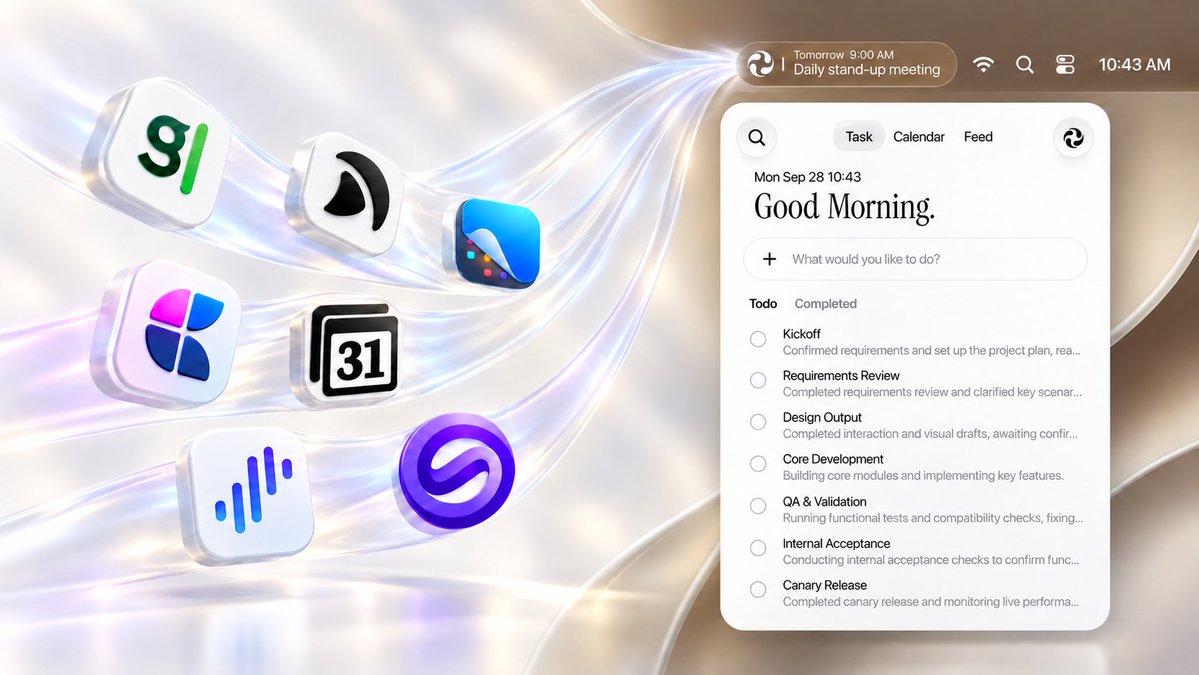Click the swirl logo in panel top-right
This screenshot has width=1199, height=675.
[1073, 138]
